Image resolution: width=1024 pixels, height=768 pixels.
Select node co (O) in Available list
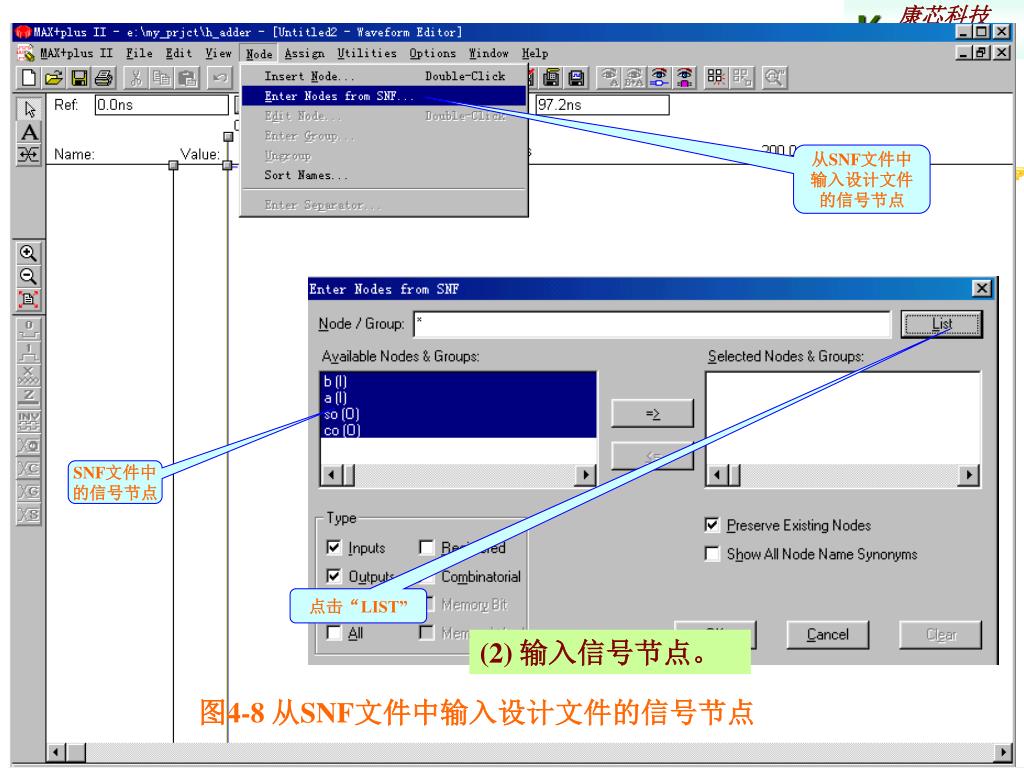(458, 430)
